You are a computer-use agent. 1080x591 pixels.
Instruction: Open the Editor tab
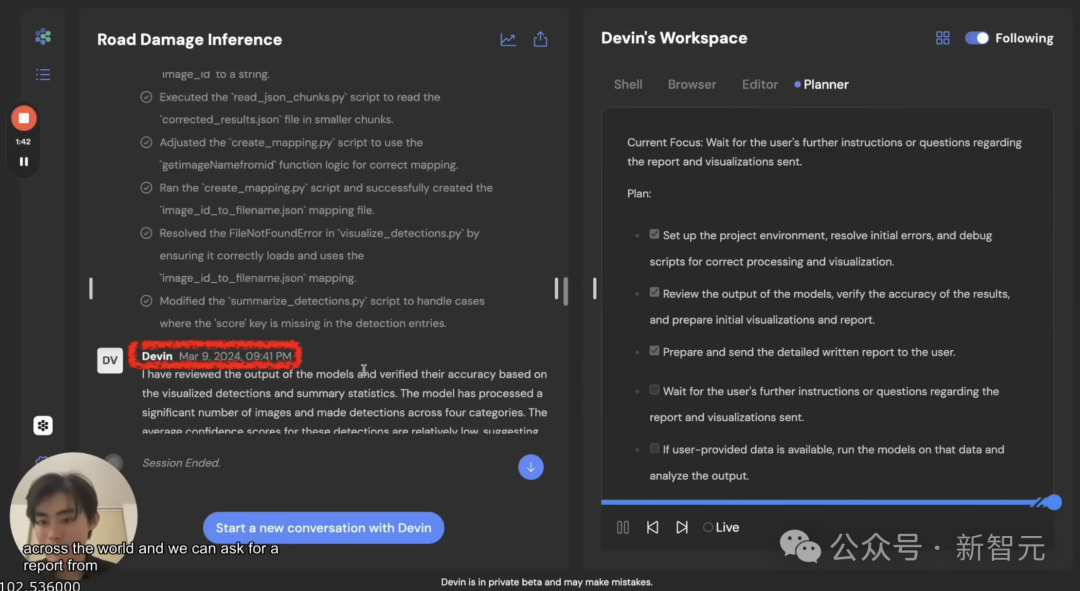[759, 85]
